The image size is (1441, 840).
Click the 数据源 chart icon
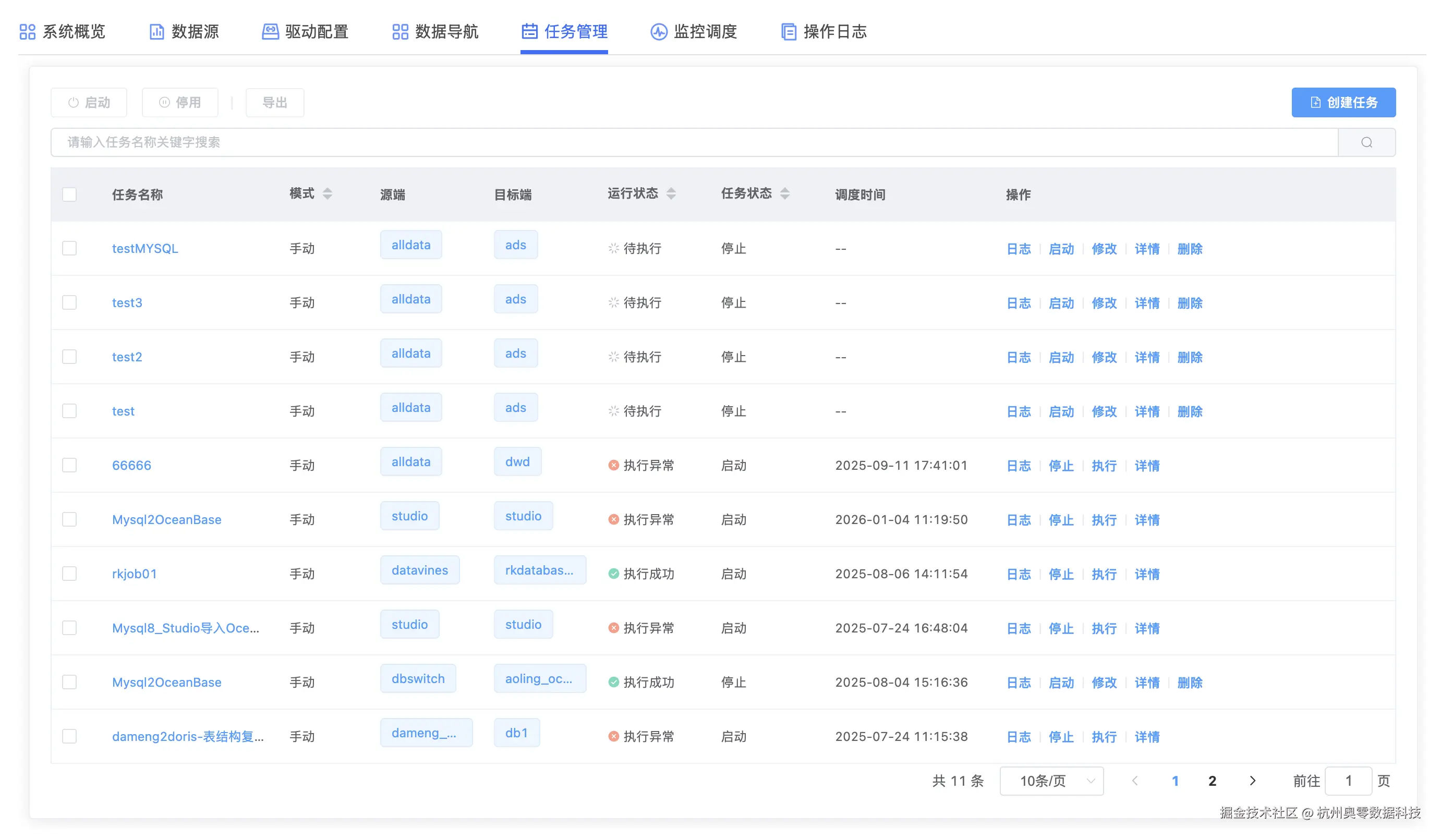coord(156,31)
